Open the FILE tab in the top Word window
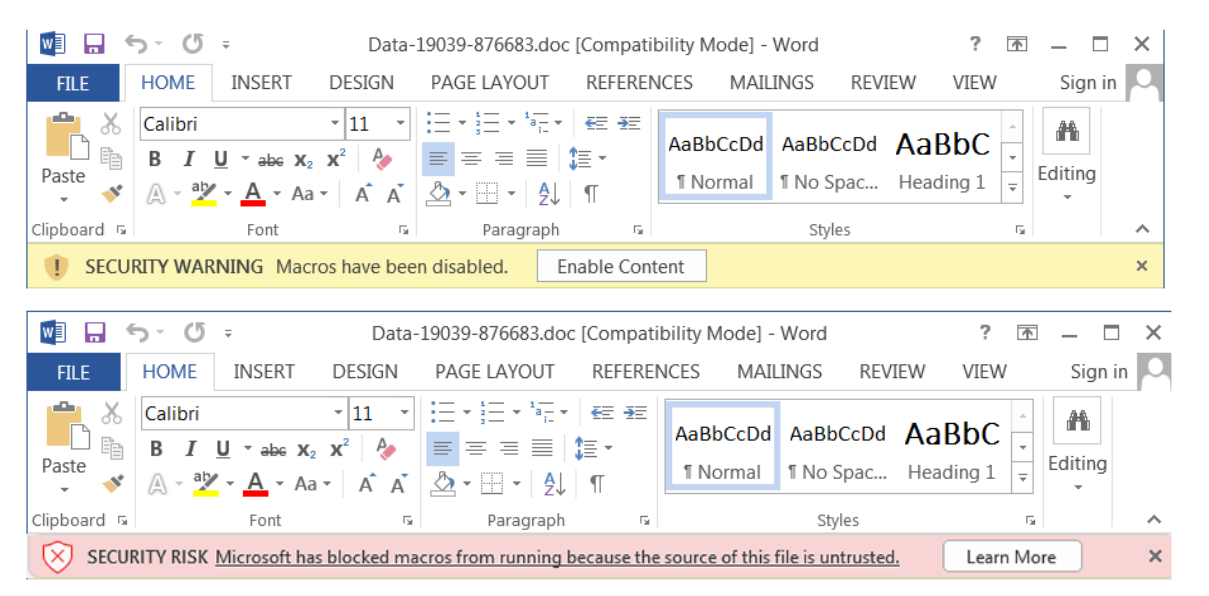Viewport: 1209px width, 596px height. [72, 83]
